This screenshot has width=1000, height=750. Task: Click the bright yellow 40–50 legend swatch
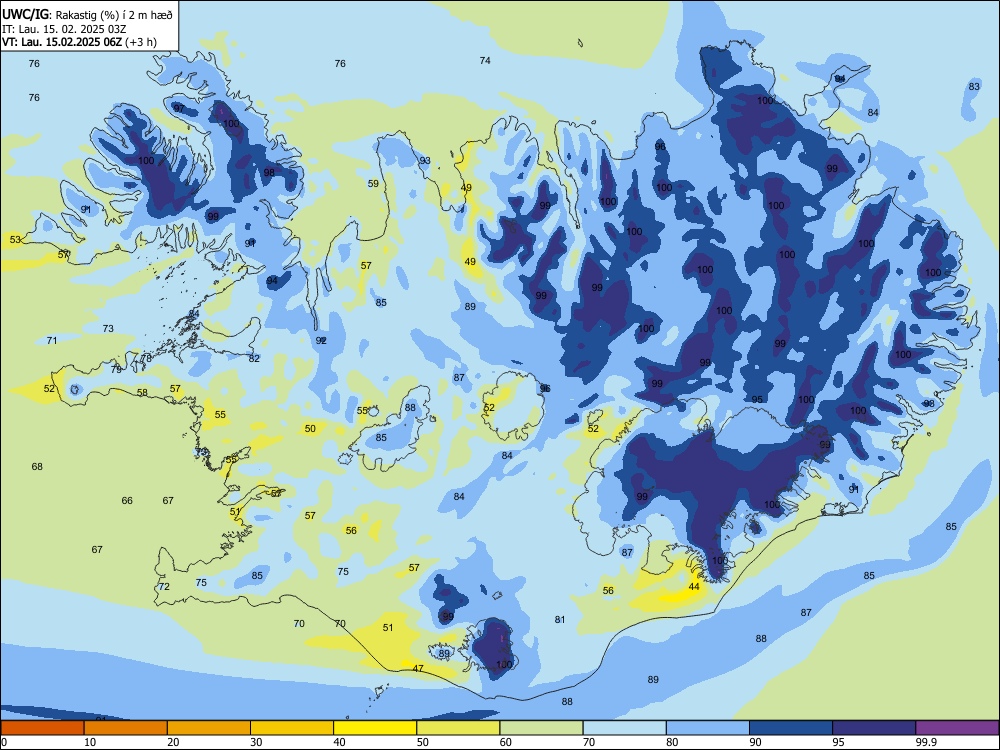point(375,728)
